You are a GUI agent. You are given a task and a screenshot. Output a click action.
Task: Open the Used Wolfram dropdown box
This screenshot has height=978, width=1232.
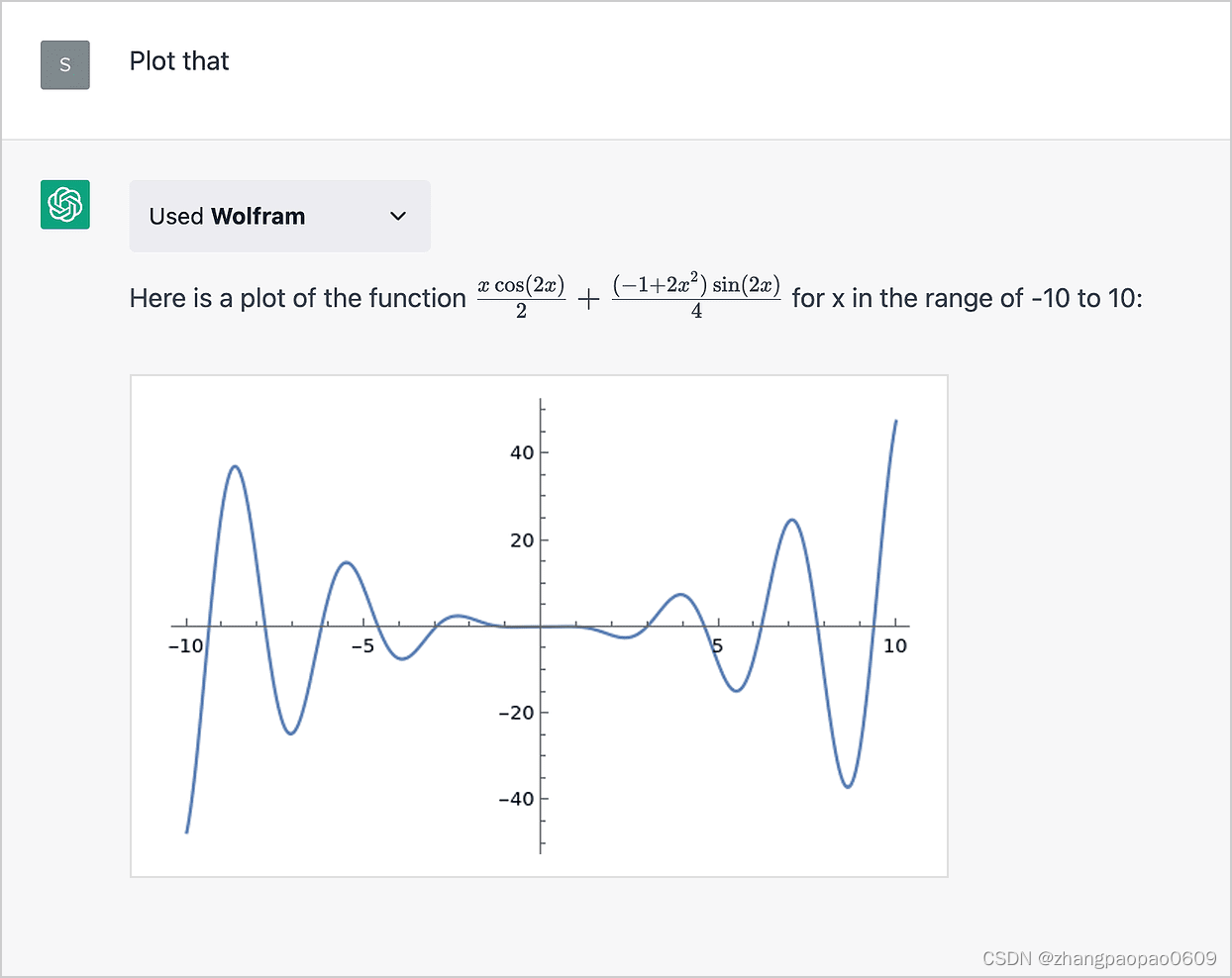click(x=280, y=216)
